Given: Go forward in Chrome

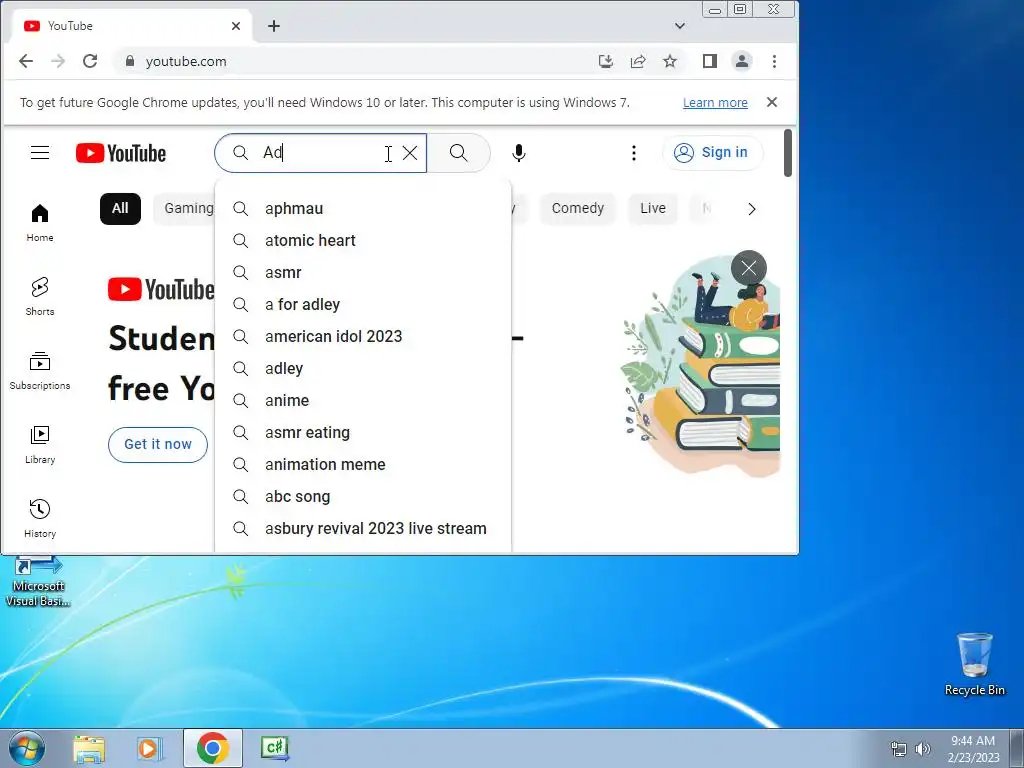Looking at the screenshot, I should (x=57, y=61).
